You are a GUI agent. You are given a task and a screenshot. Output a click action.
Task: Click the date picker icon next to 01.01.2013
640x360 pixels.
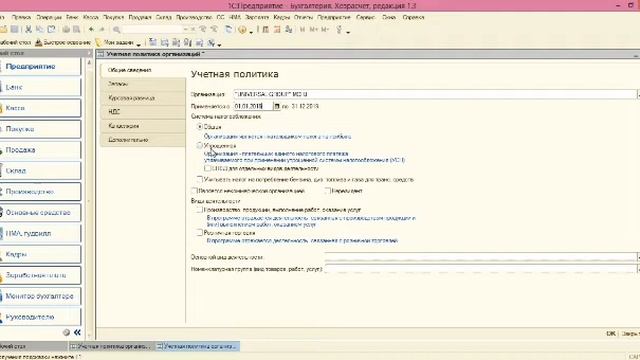coord(277,106)
